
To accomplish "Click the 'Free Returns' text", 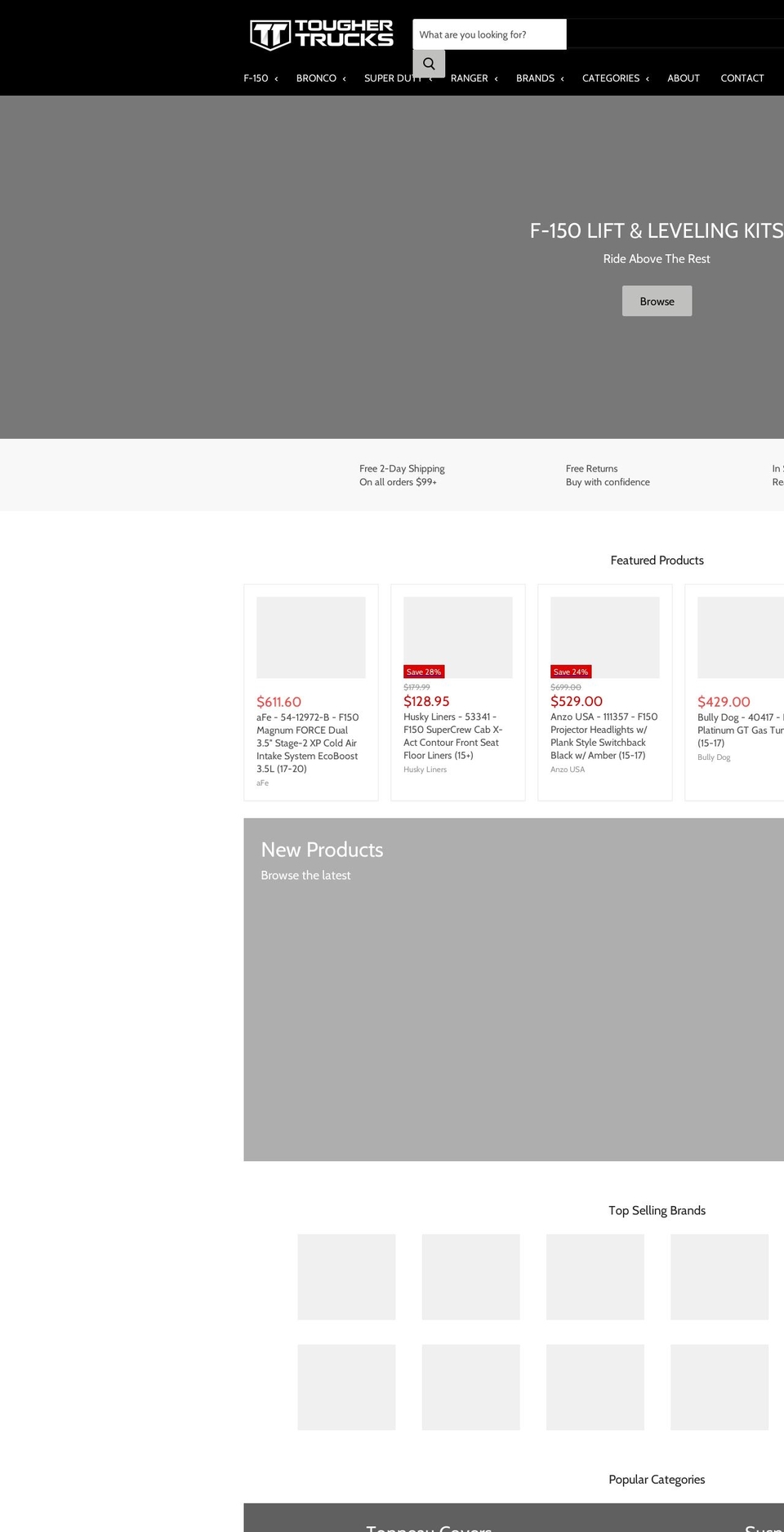I will coord(591,469).
